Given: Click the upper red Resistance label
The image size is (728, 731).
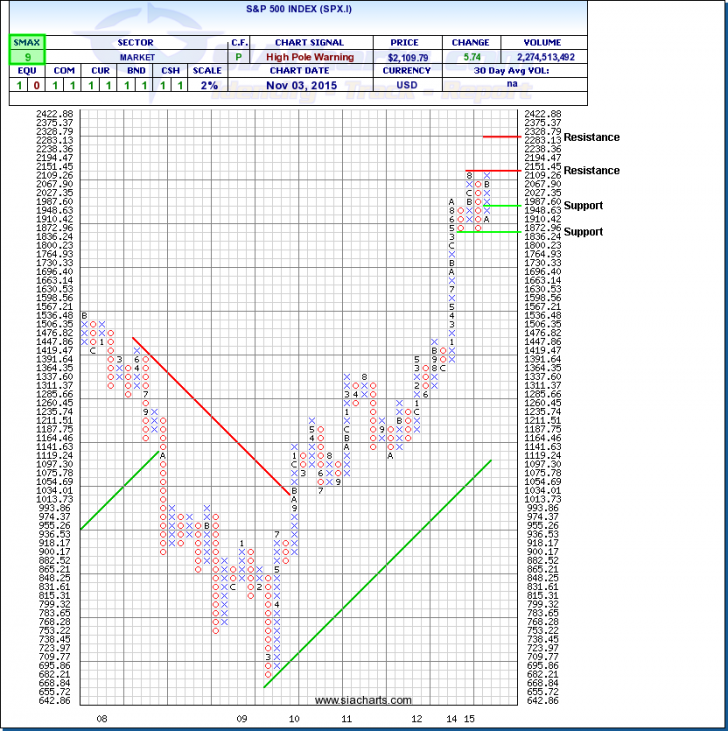Looking at the screenshot, I should [x=591, y=137].
